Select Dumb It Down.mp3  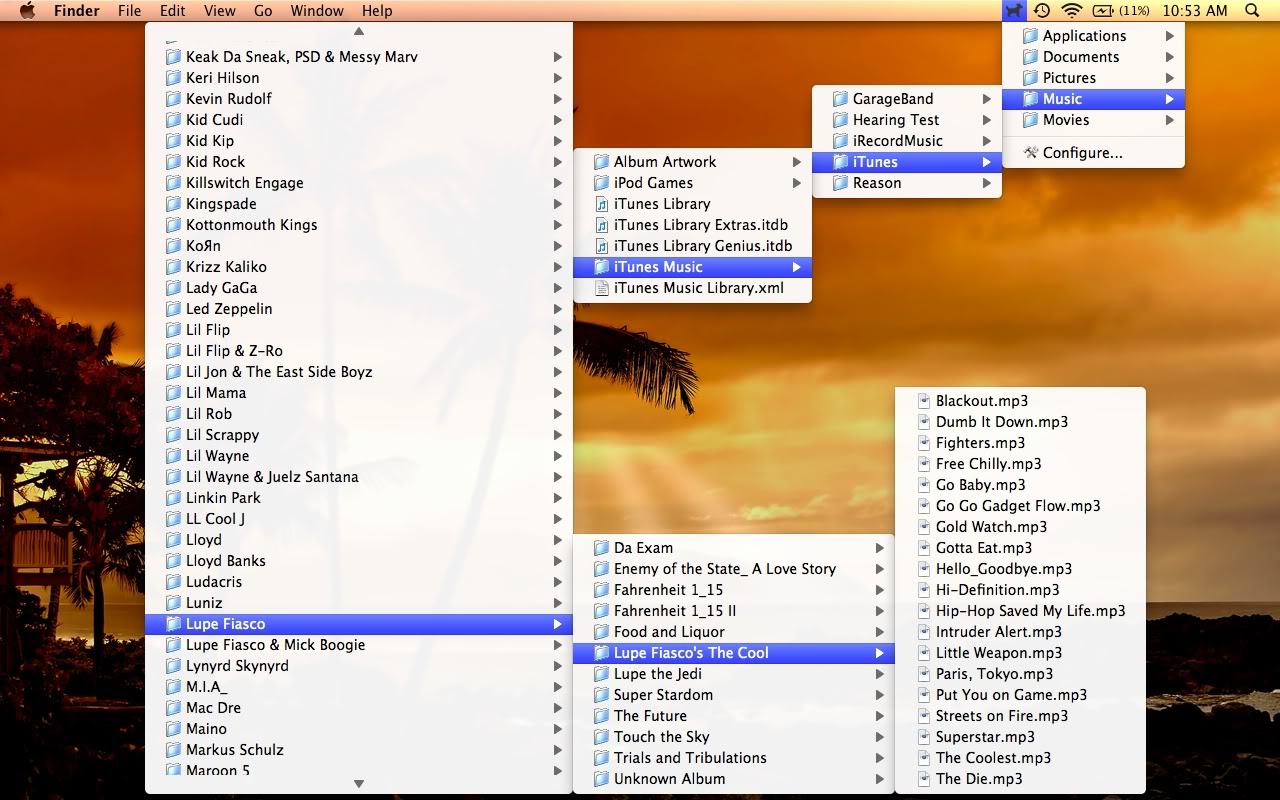point(1020,422)
